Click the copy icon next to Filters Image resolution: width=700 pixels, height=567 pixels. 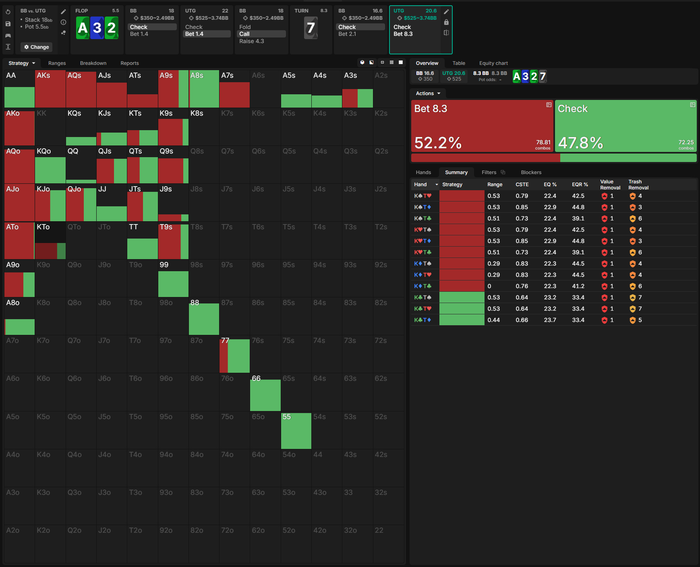[503, 172]
